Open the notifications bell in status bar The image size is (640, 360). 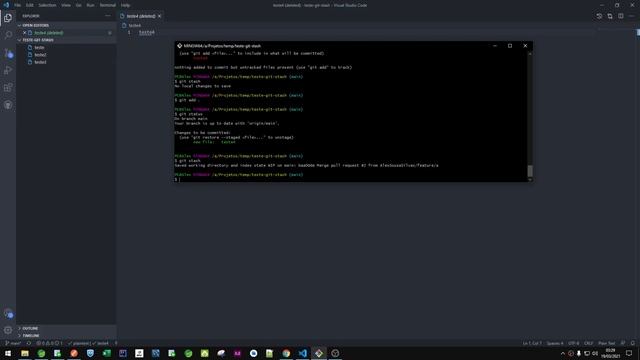coord(633,343)
